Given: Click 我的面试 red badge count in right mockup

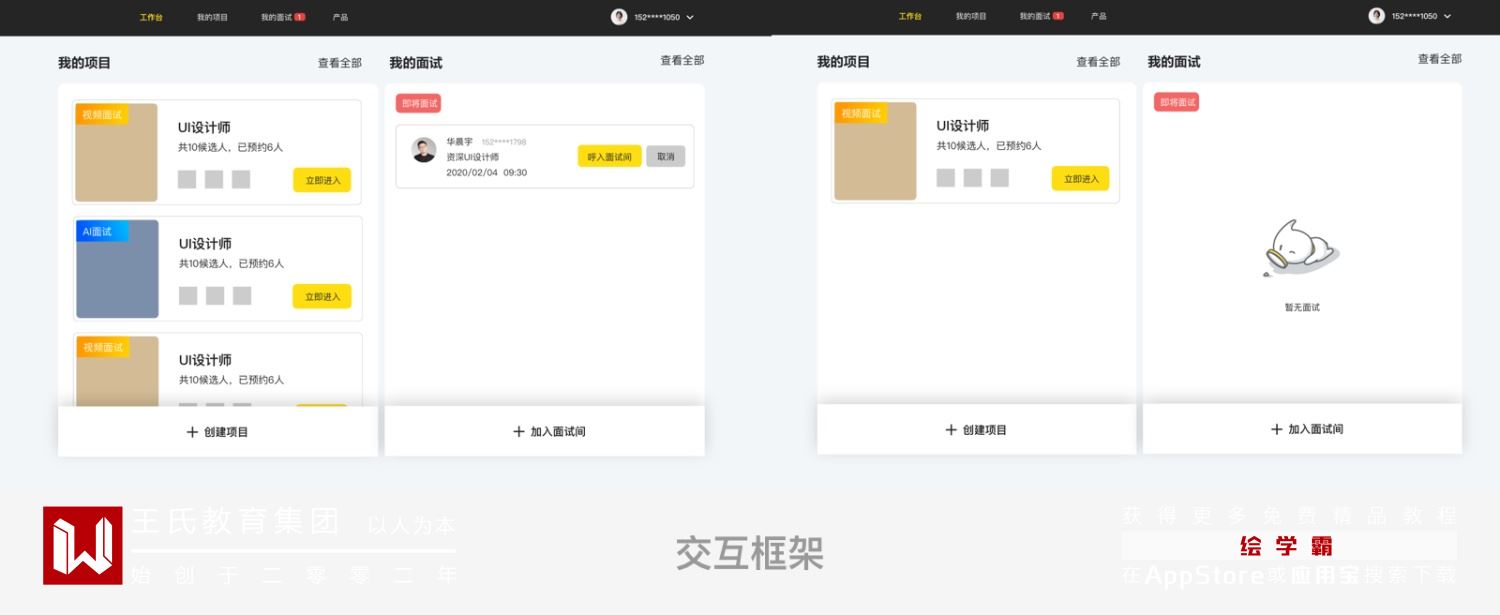Looking at the screenshot, I should [1059, 16].
